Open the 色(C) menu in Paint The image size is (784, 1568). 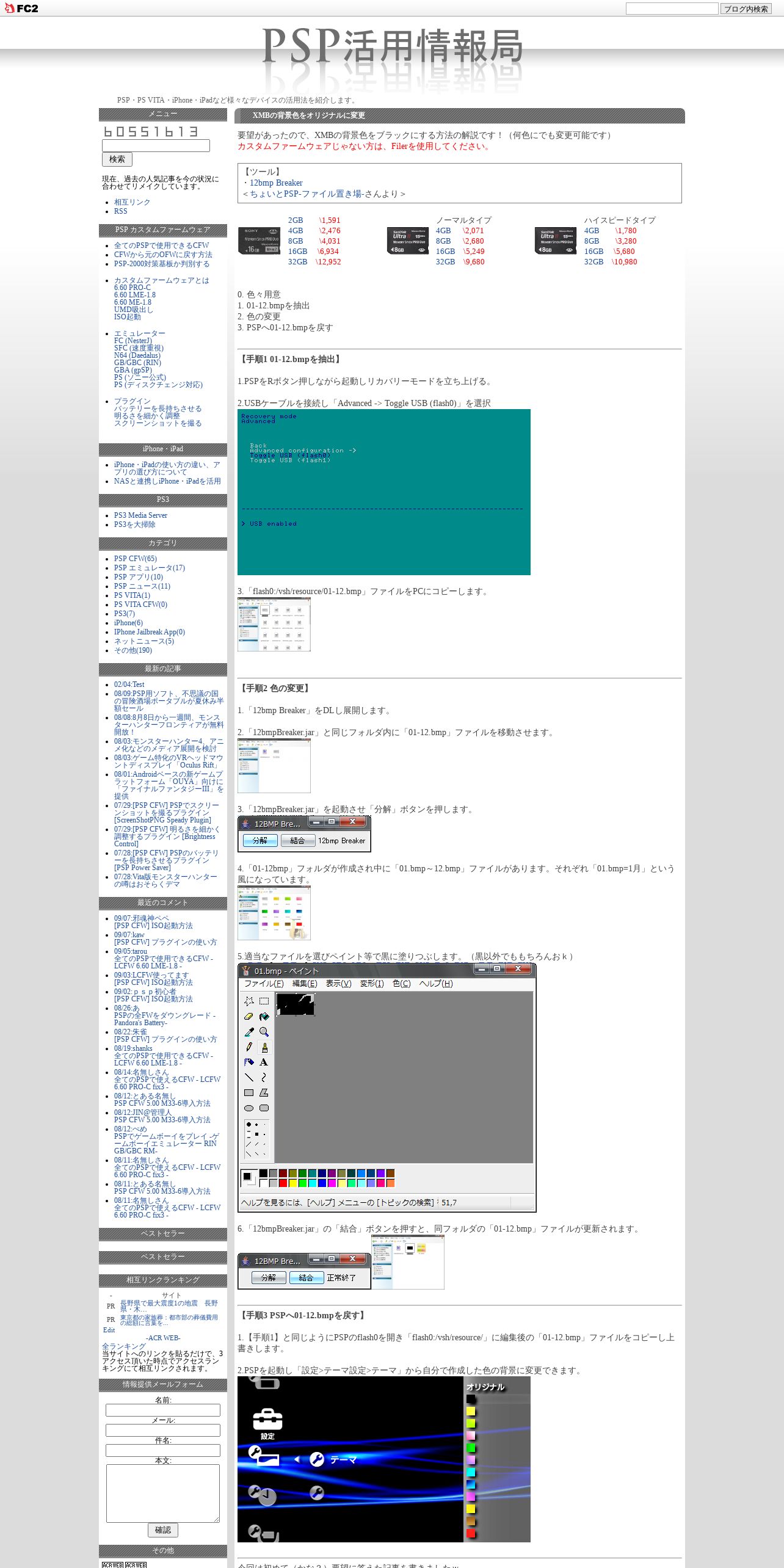pyautogui.click(x=402, y=984)
